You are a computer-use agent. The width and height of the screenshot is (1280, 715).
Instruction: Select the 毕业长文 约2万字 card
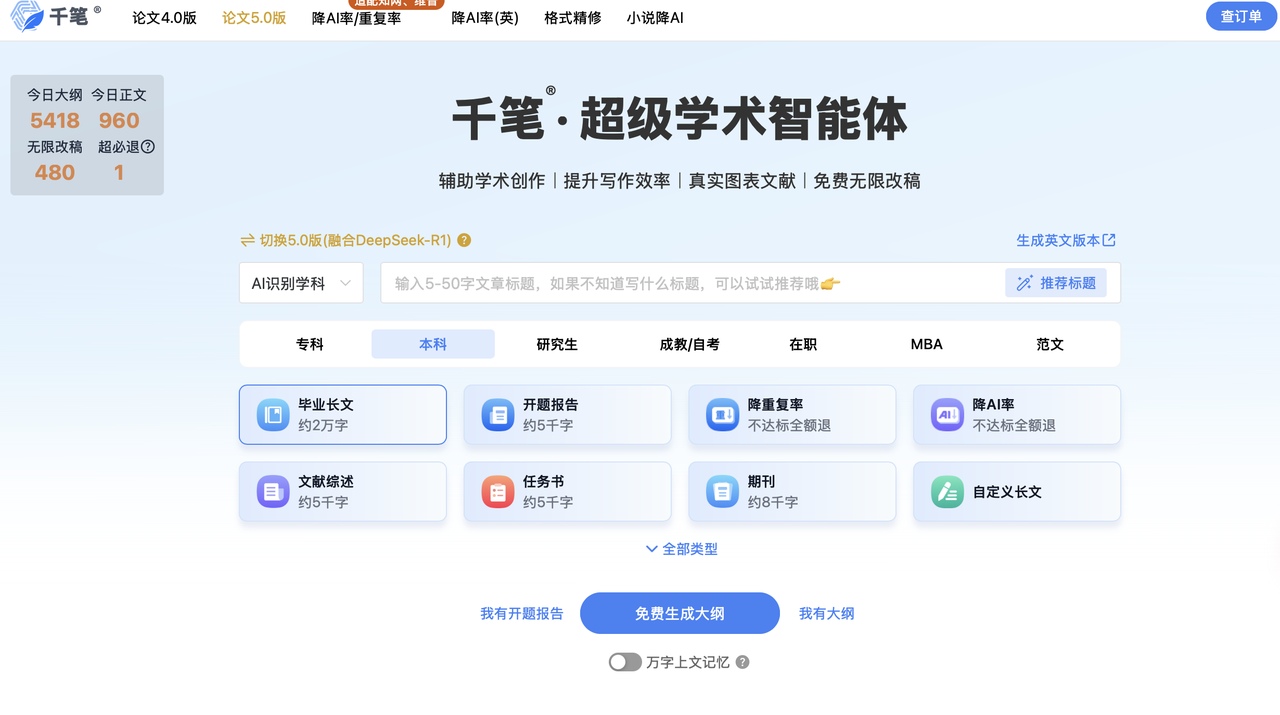pyautogui.click(x=343, y=415)
